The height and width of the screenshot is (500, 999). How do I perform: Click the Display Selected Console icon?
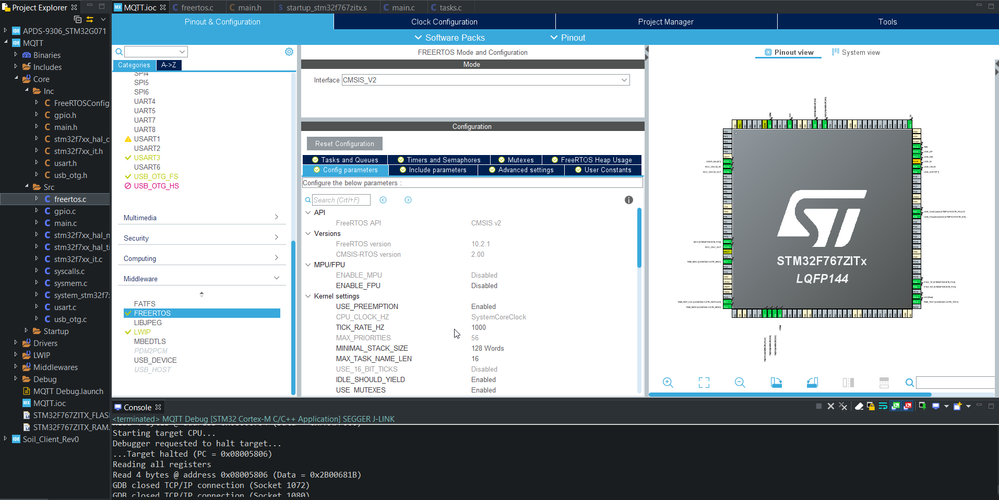tap(937, 406)
